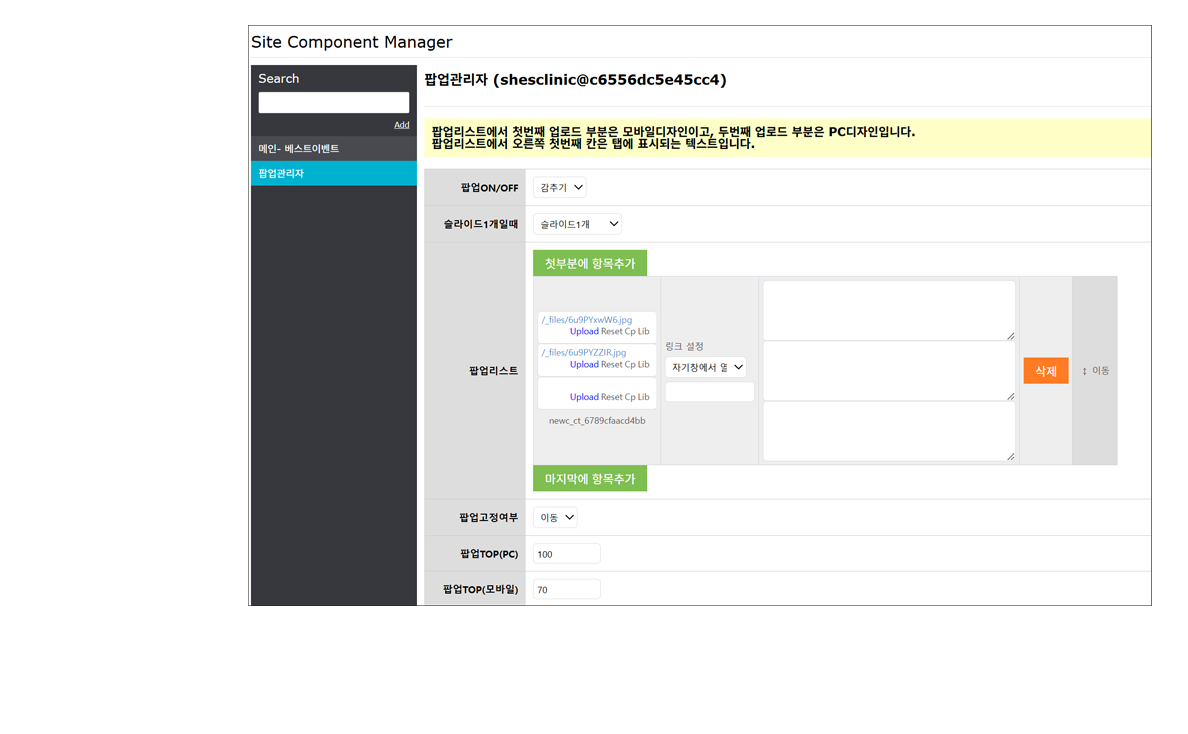The image size is (1188, 734).
Task: Click the ↕ 이동 move handle
Action: pyautogui.click(x=1096, y=370)
